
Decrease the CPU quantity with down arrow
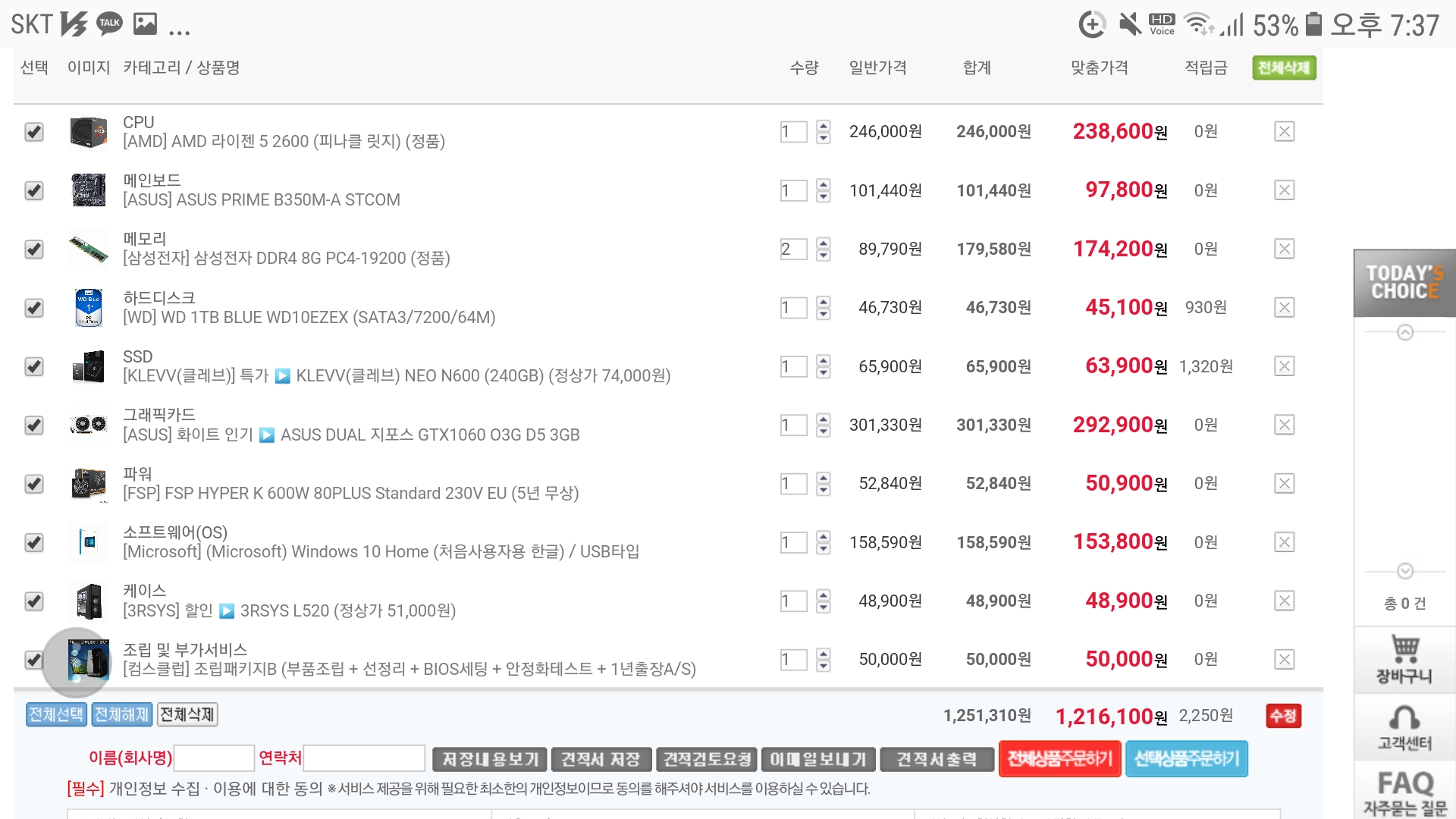(x=824, y=139)
